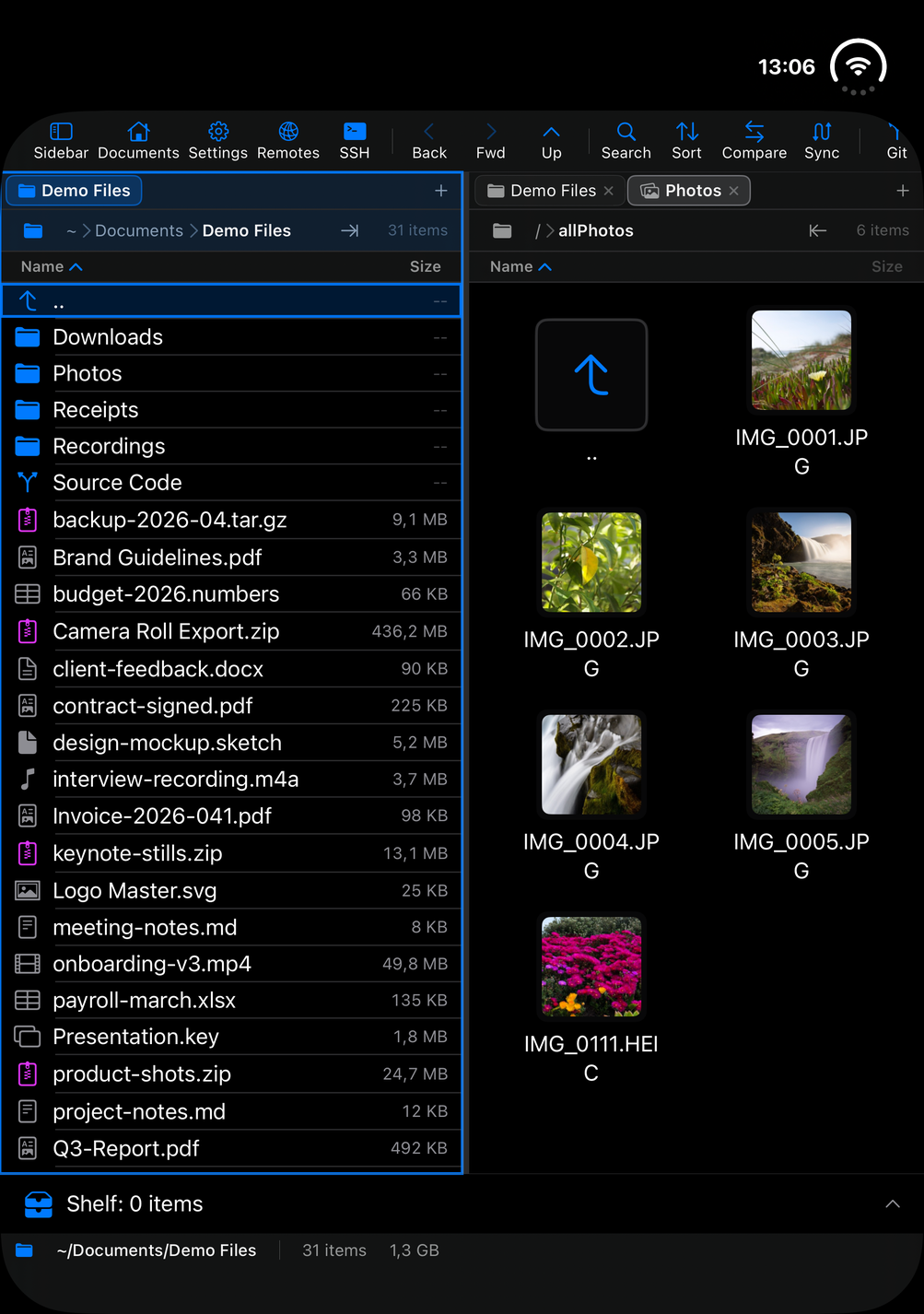Select Invoice-2026-041.pdf

click(x=231, y=816)
